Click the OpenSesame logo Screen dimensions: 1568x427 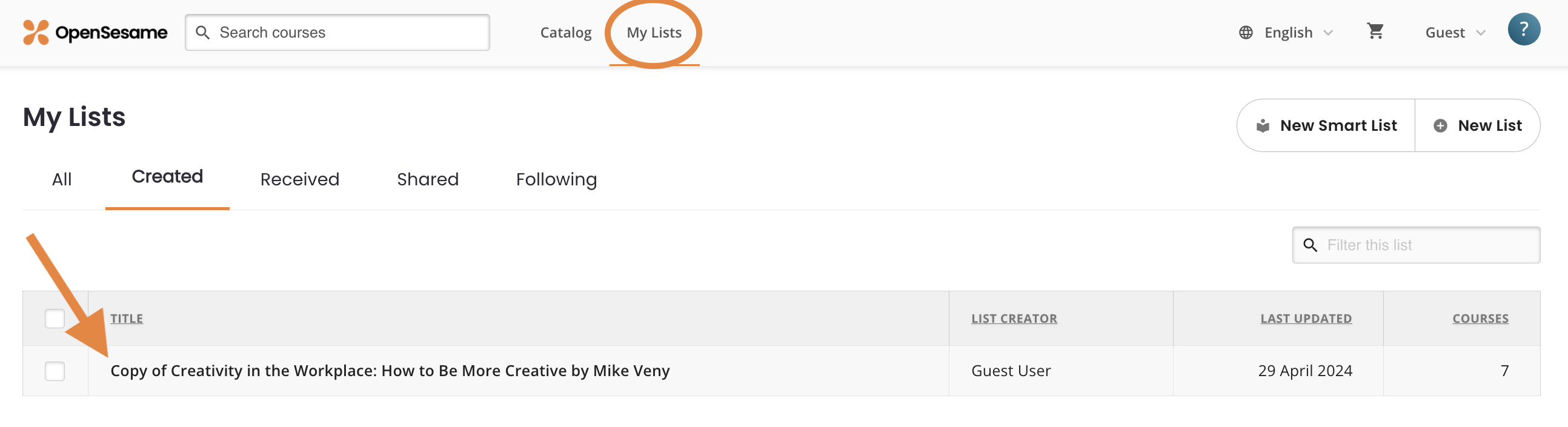pyautogui.click(x=95, y=32)
